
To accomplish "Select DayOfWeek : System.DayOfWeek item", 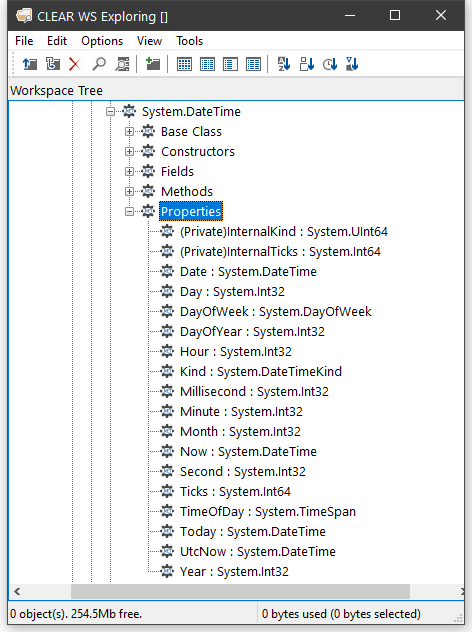I will click(276, 312).
